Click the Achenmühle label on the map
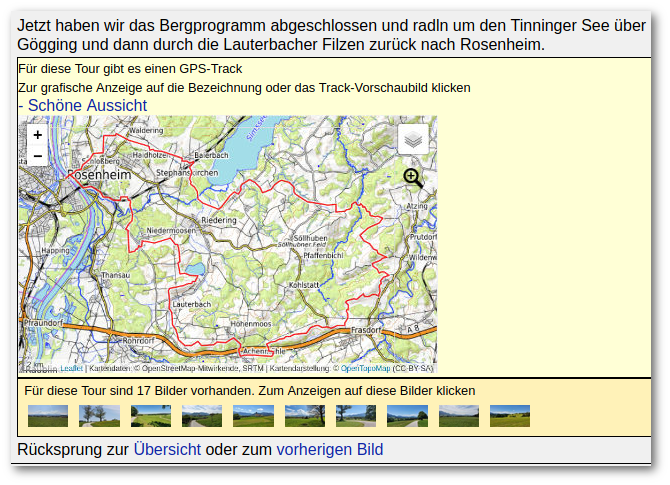 coord(264,351)
